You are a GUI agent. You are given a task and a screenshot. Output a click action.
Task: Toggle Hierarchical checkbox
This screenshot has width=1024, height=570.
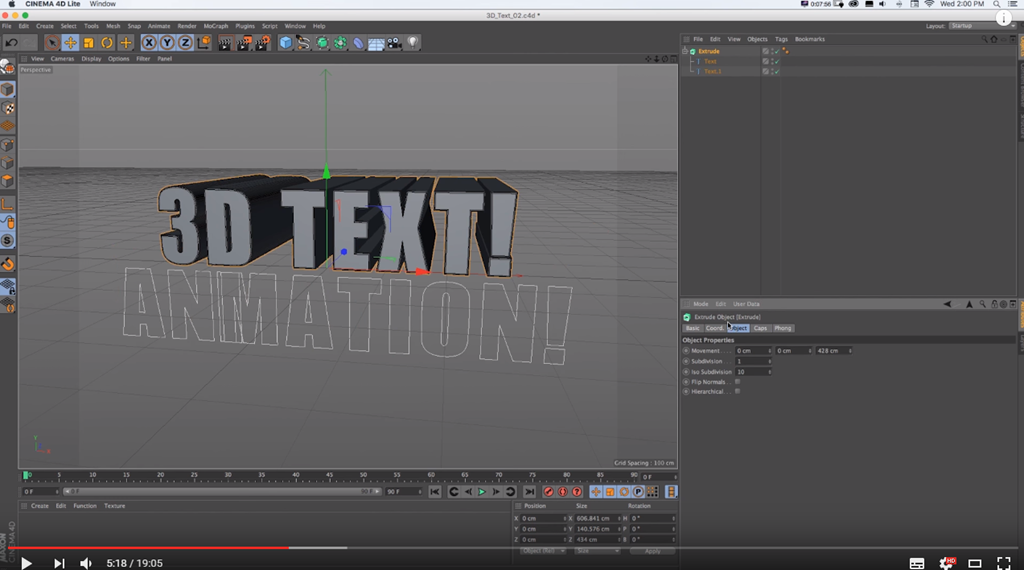[x=737, y=392]
